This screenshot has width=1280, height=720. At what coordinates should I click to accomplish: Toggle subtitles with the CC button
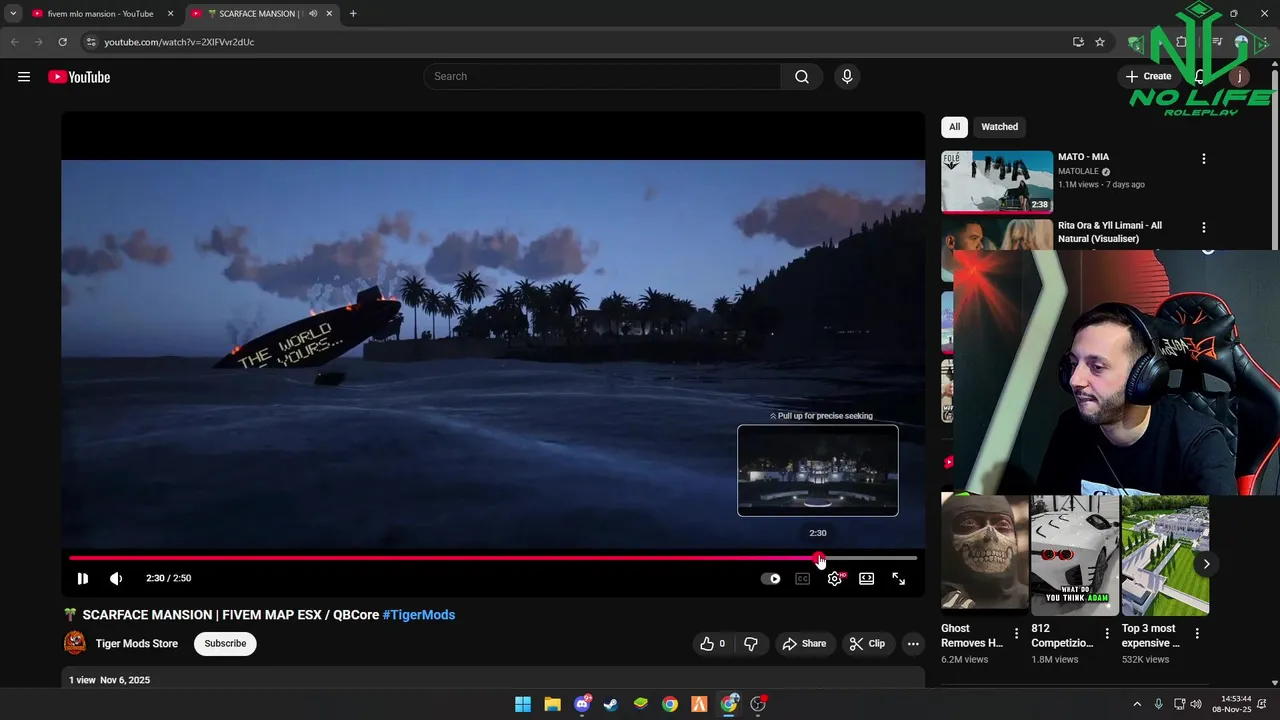pos(802,578)
